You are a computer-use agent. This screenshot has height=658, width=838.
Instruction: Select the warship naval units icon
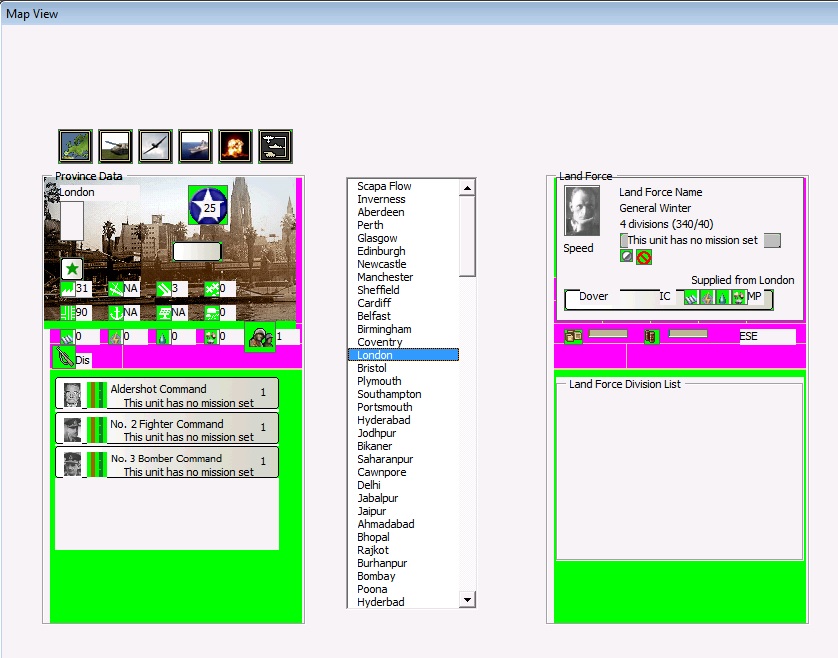point(195,146)
